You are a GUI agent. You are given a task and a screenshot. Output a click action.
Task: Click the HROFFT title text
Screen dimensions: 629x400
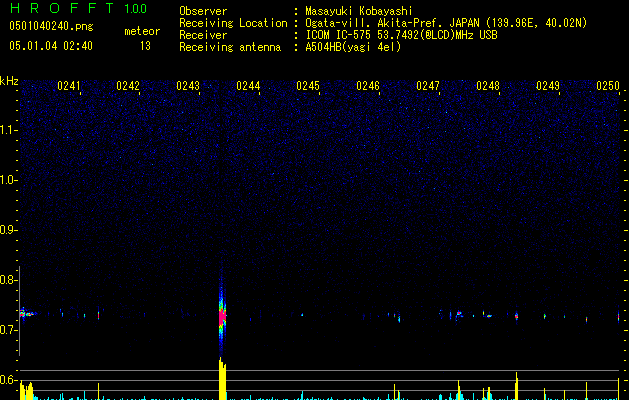(62, 8)
